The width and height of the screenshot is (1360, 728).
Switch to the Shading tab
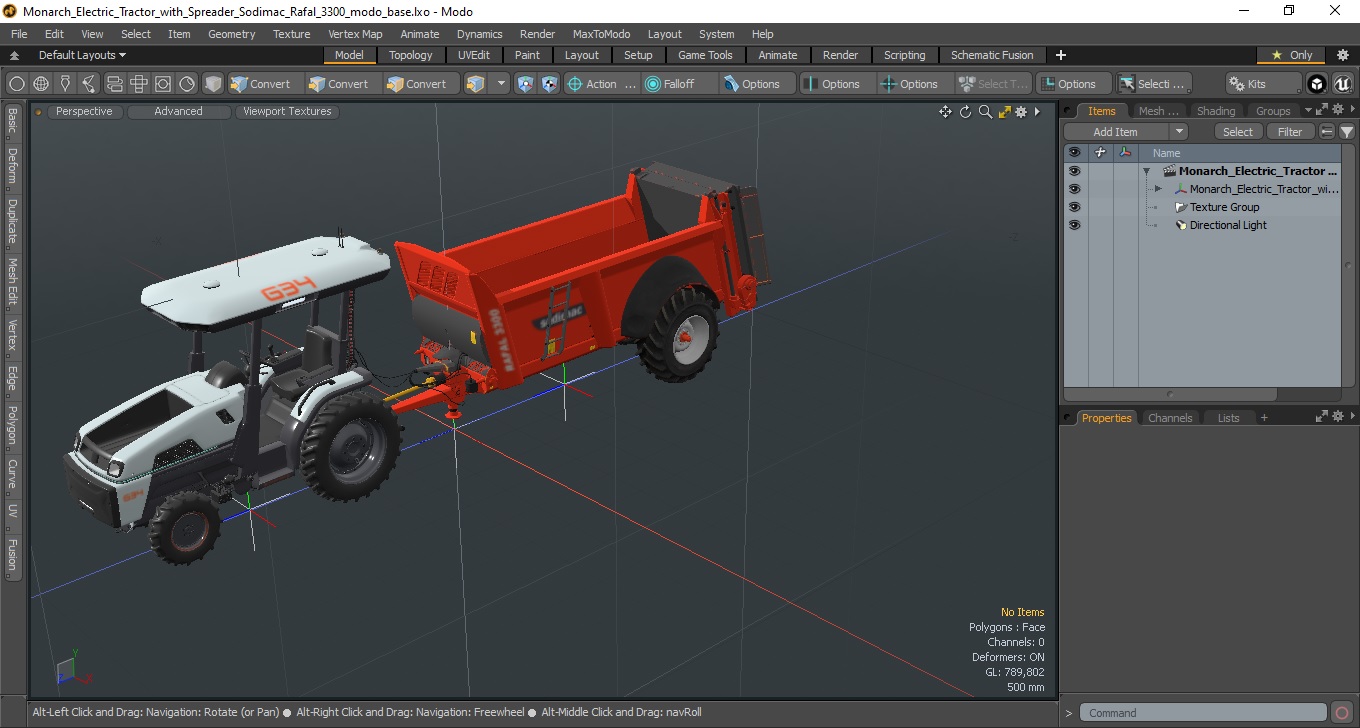click(x=1216, y=111)
